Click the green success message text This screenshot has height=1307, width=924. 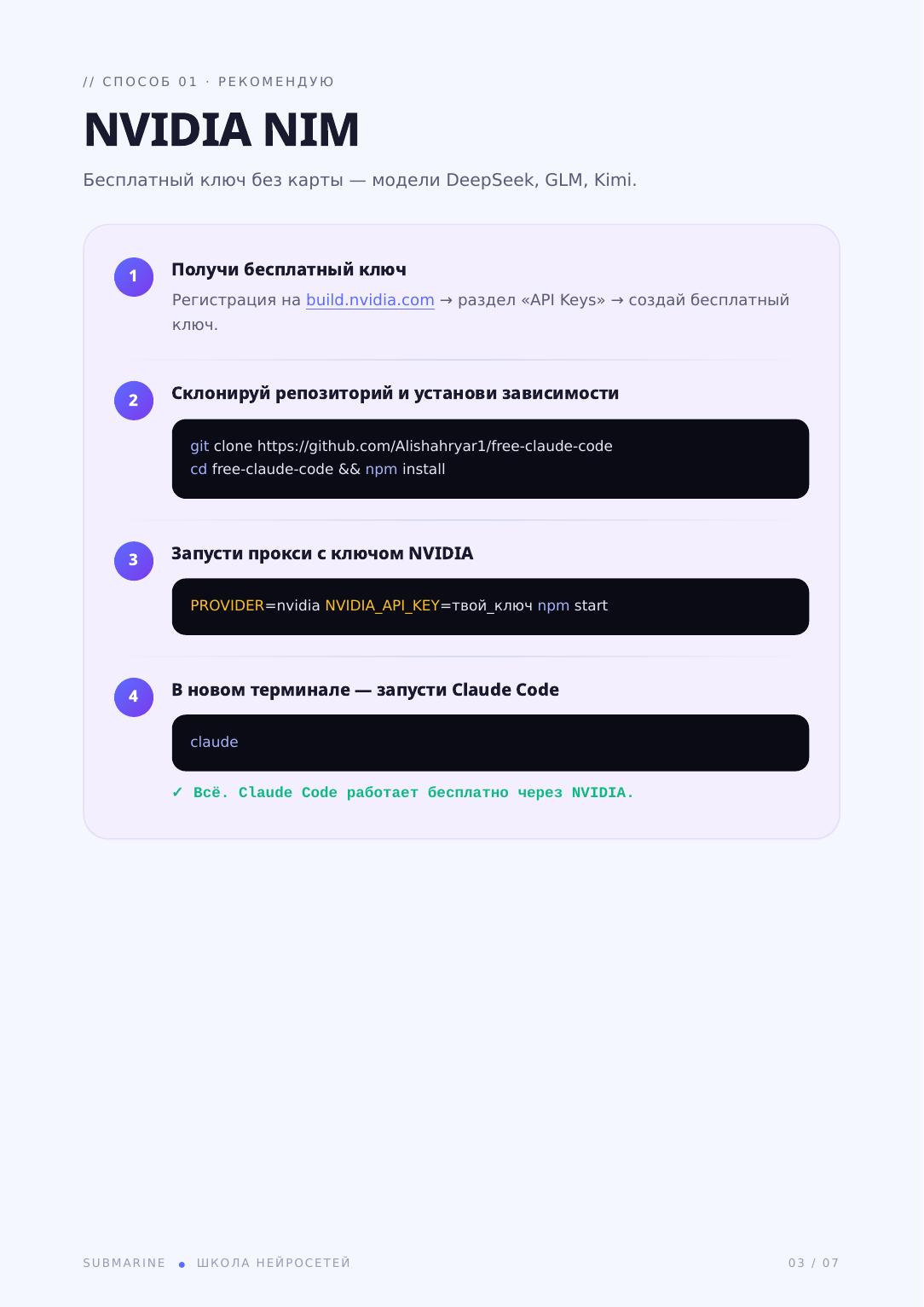click(x=413, y=793)
